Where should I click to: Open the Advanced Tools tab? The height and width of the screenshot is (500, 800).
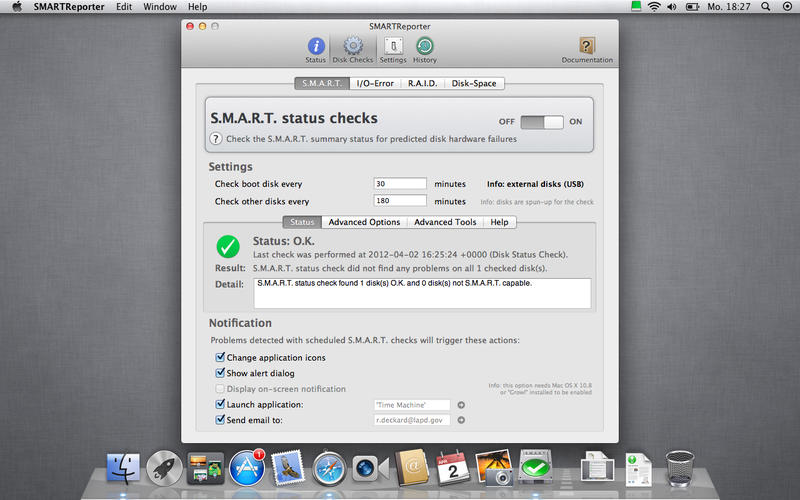coord(445,222)
